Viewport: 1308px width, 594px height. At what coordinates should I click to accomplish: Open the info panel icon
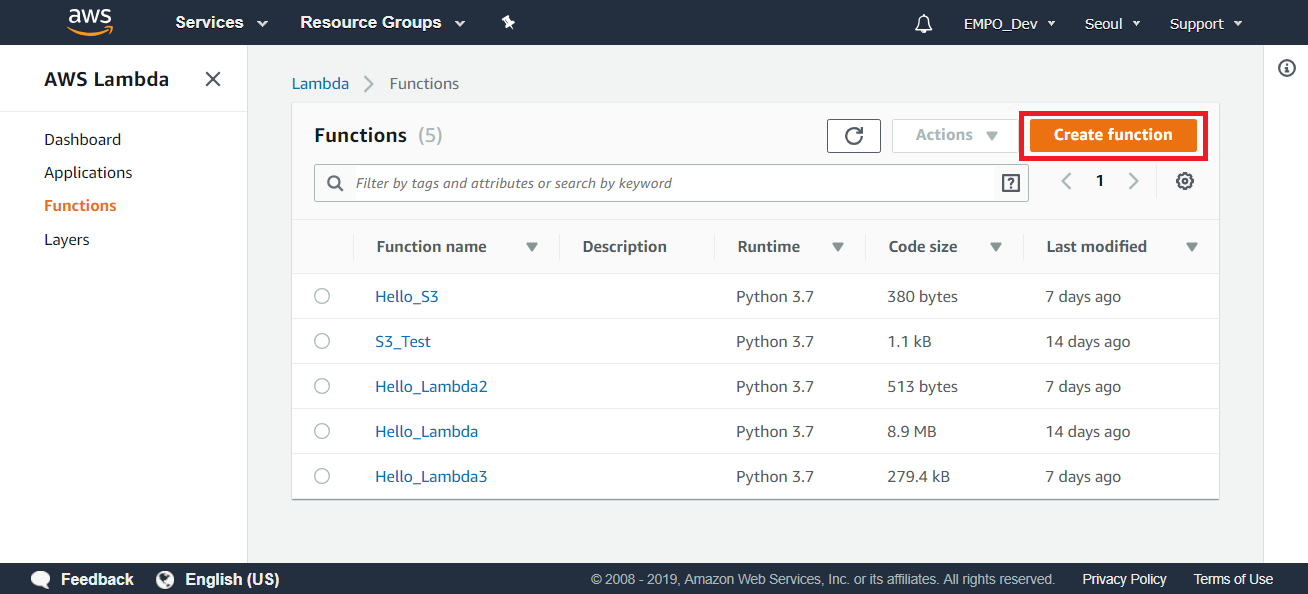click(1287, 68)
